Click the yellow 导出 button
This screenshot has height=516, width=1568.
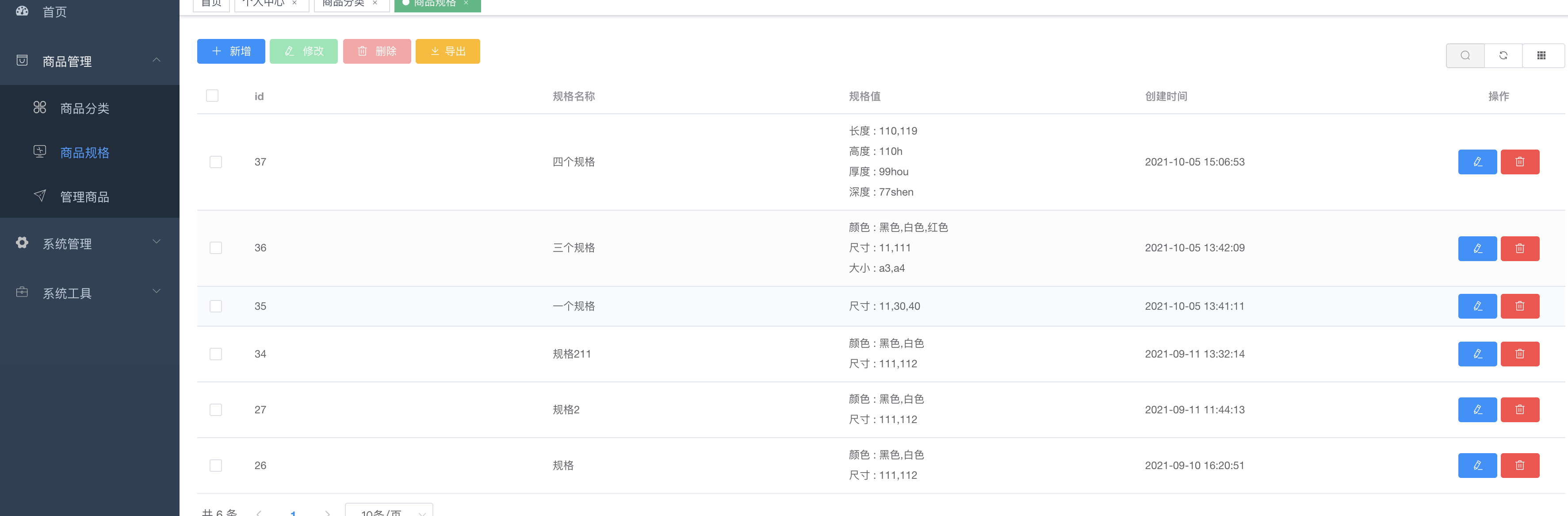[447, 51]
